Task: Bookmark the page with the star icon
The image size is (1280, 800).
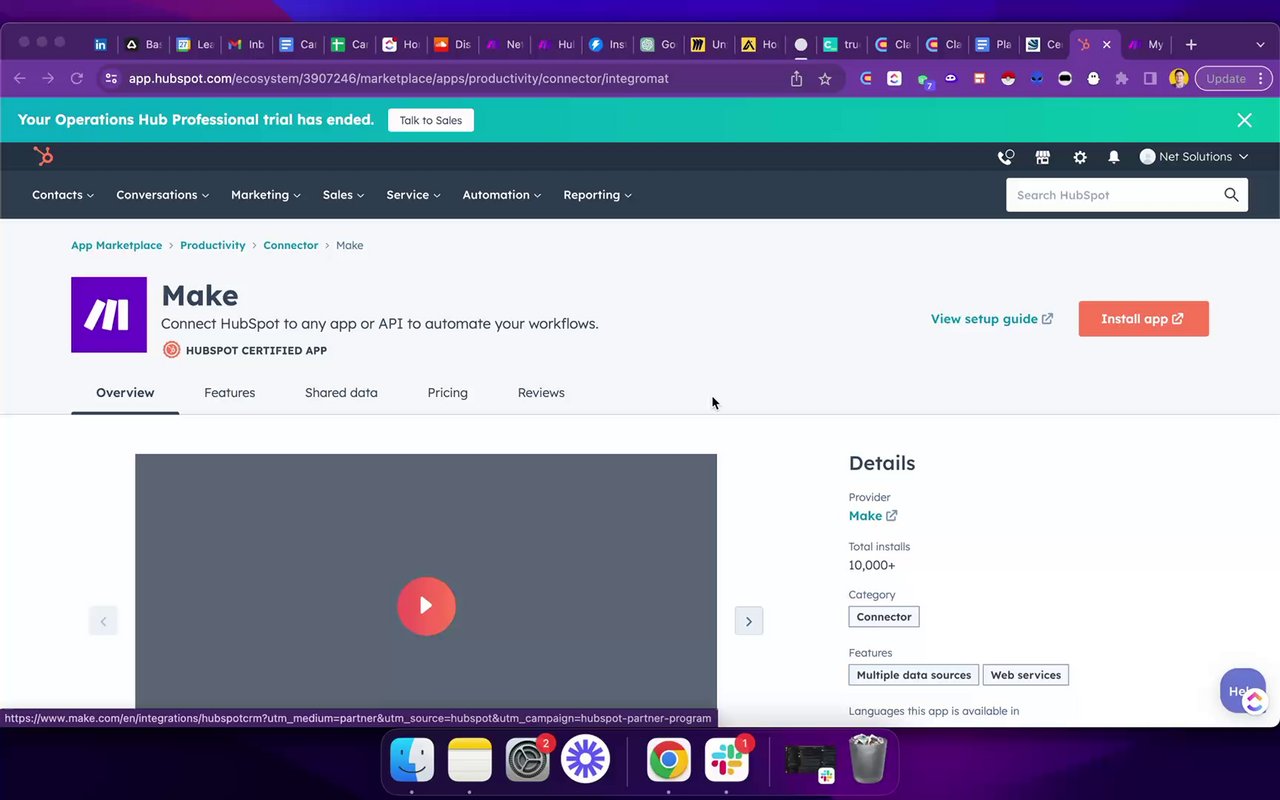Action: pos(825,78)
